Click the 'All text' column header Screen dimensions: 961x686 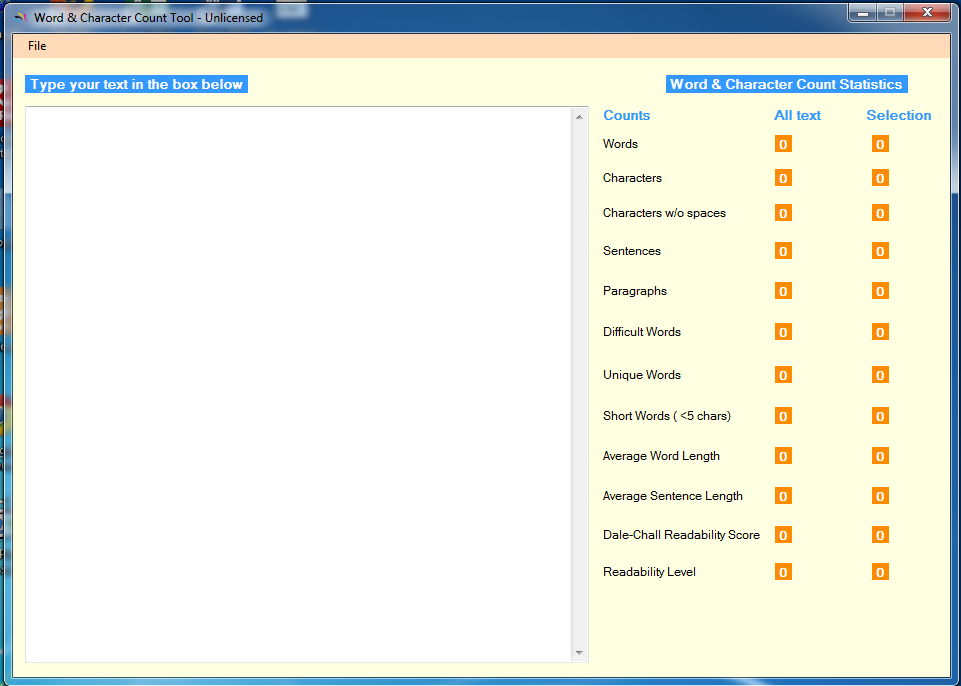click(797, 116)
